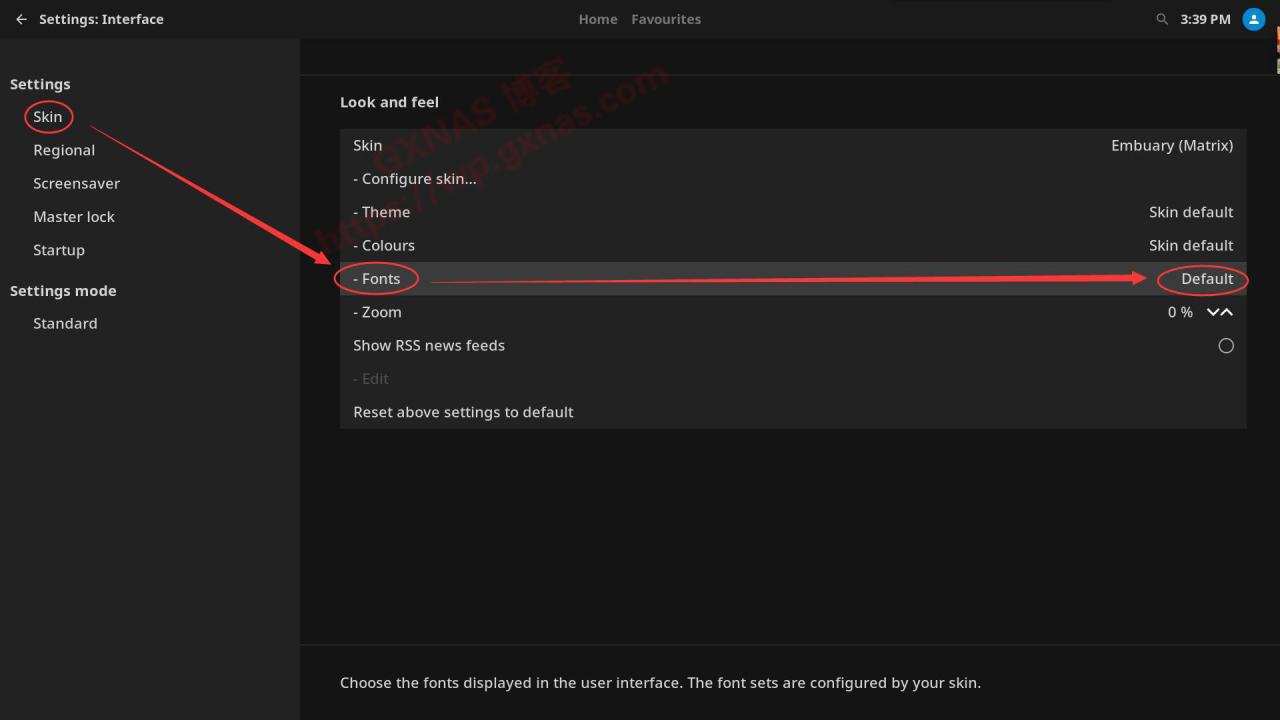Viewport: 1280px width, 720px height.
Task: Click the blue profile avatar icon
Action: coord(1253,19)
